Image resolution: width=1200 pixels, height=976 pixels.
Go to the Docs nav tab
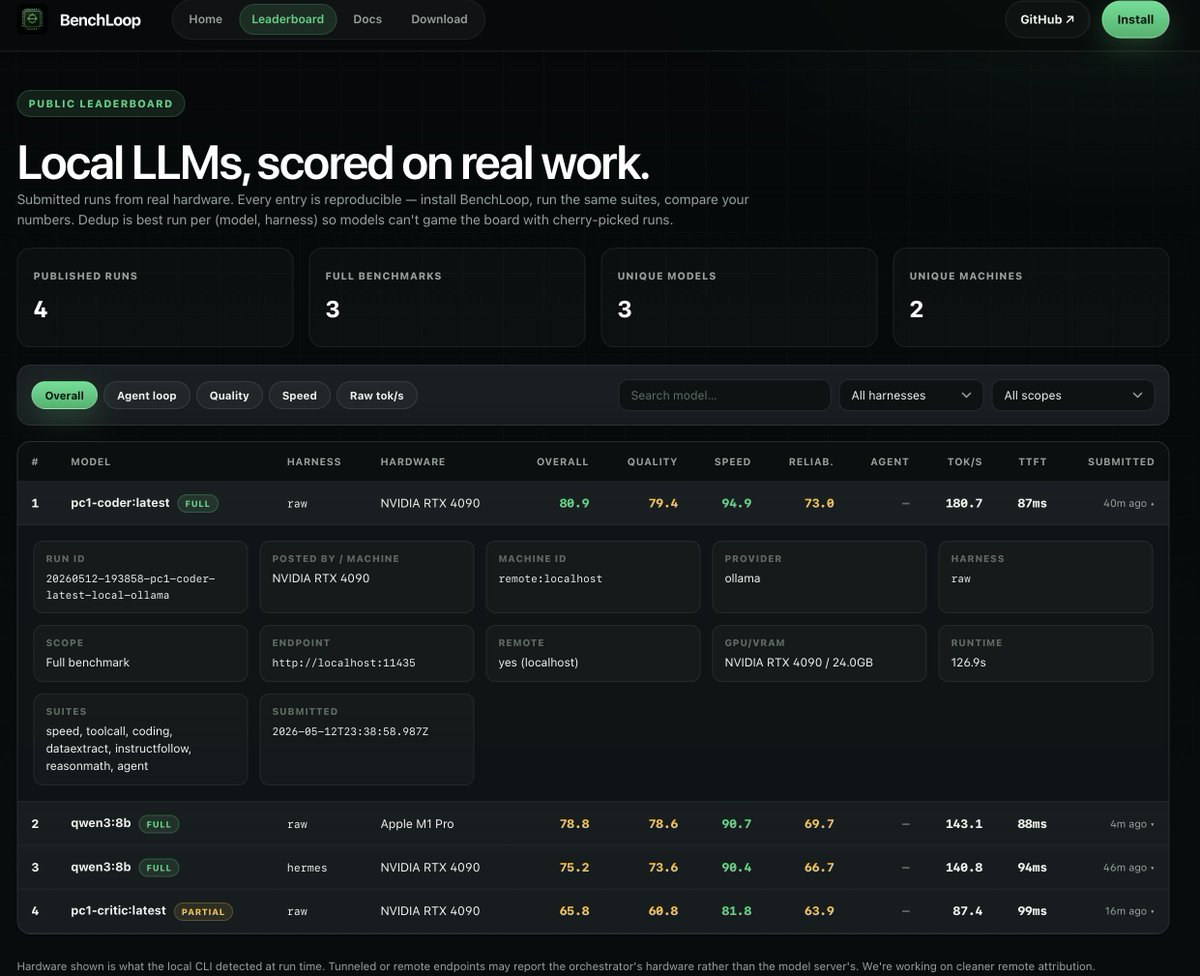click(367, 19)
